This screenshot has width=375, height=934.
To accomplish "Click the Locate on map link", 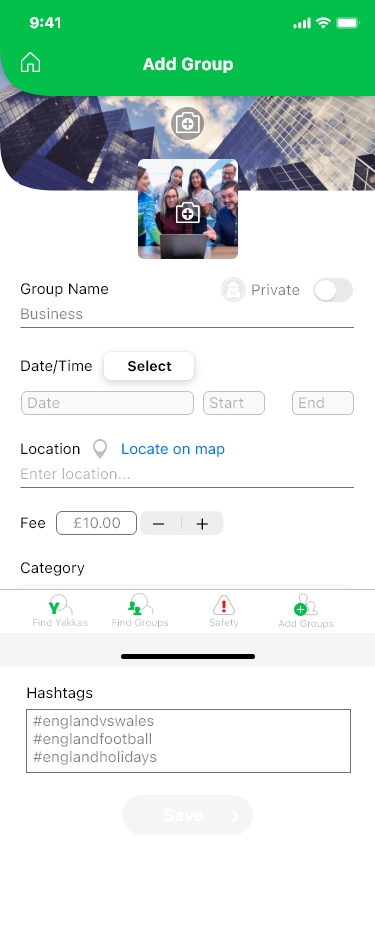I will click(173, 449).
